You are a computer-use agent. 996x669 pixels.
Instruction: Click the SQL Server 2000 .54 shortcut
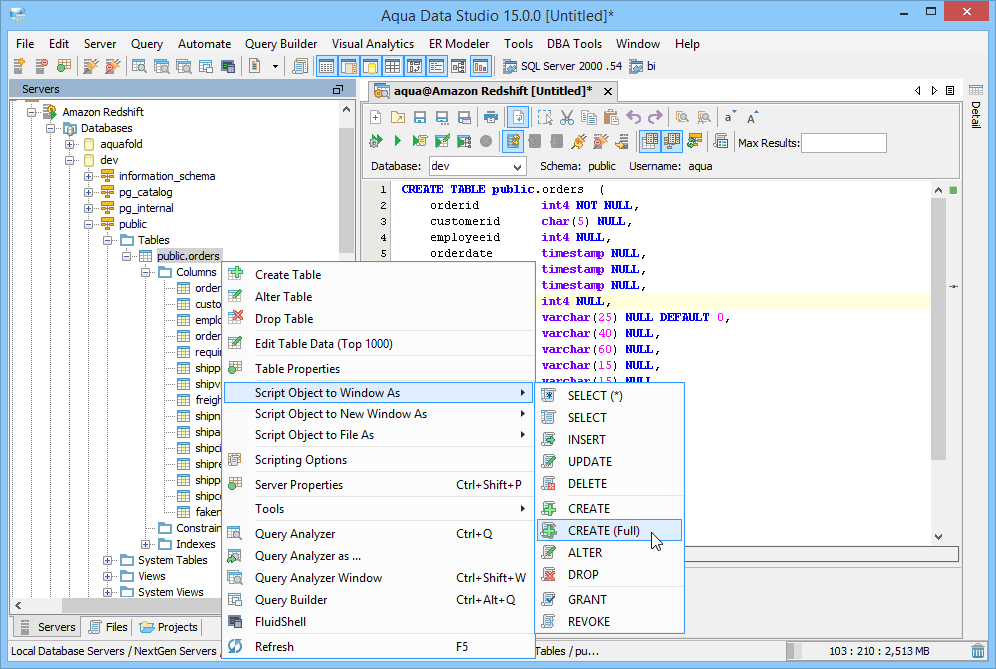(563, 66)
